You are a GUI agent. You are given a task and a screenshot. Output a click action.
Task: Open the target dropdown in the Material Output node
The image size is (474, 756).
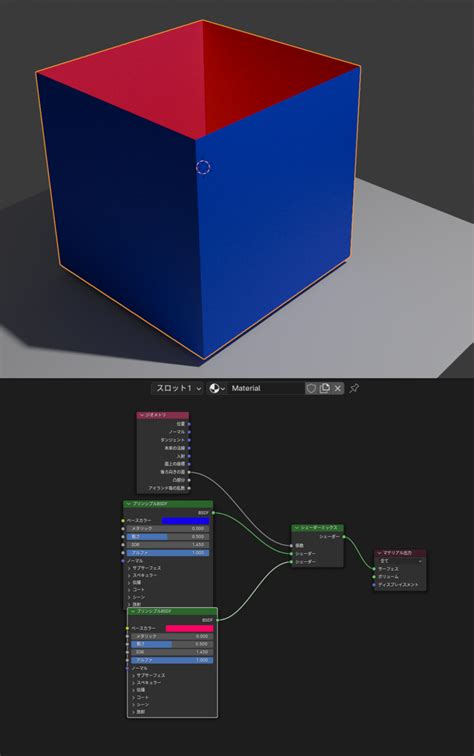(401, 561)
